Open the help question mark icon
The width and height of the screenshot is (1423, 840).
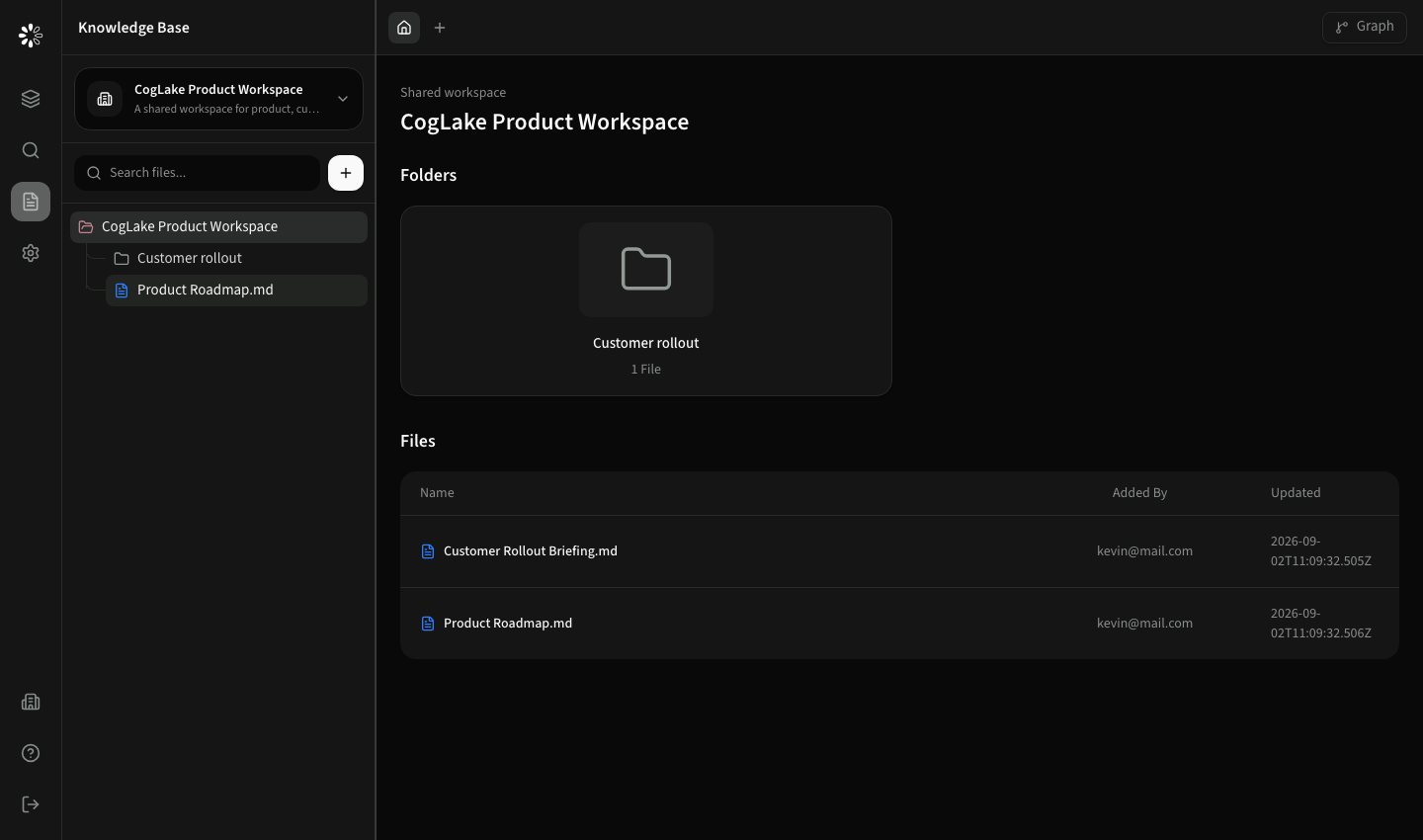(31, 753)
